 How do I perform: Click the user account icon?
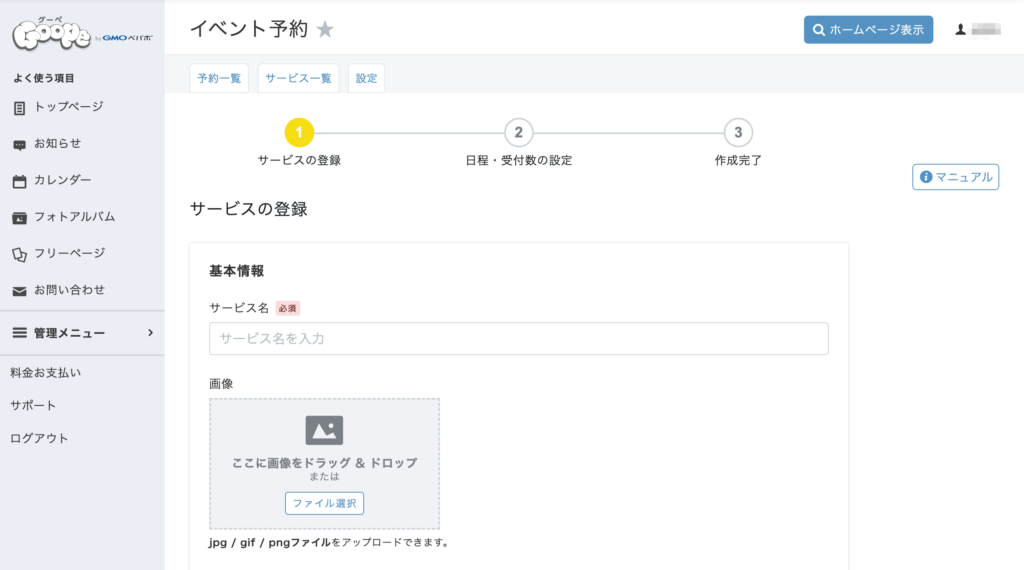(960, 29)
